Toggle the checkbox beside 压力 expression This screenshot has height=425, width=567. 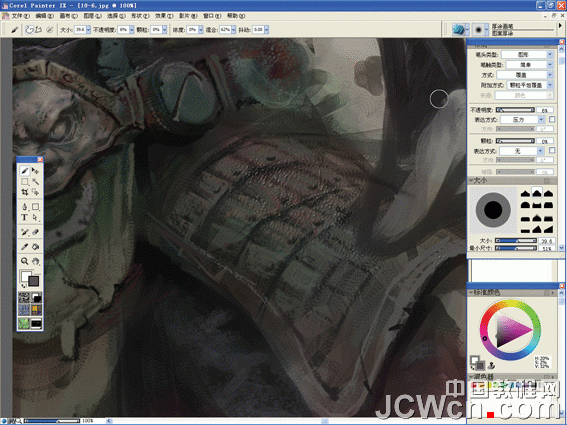552,119
